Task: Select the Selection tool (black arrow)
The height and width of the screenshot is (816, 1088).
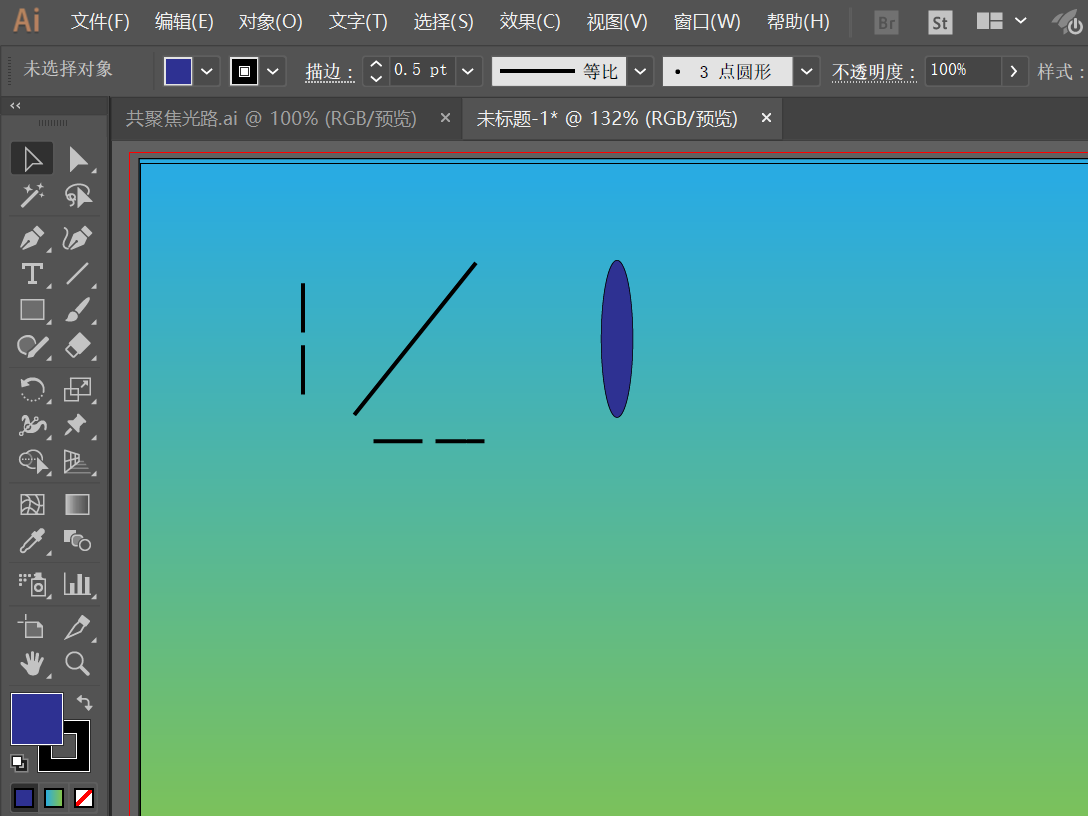Action: [32, 159]
